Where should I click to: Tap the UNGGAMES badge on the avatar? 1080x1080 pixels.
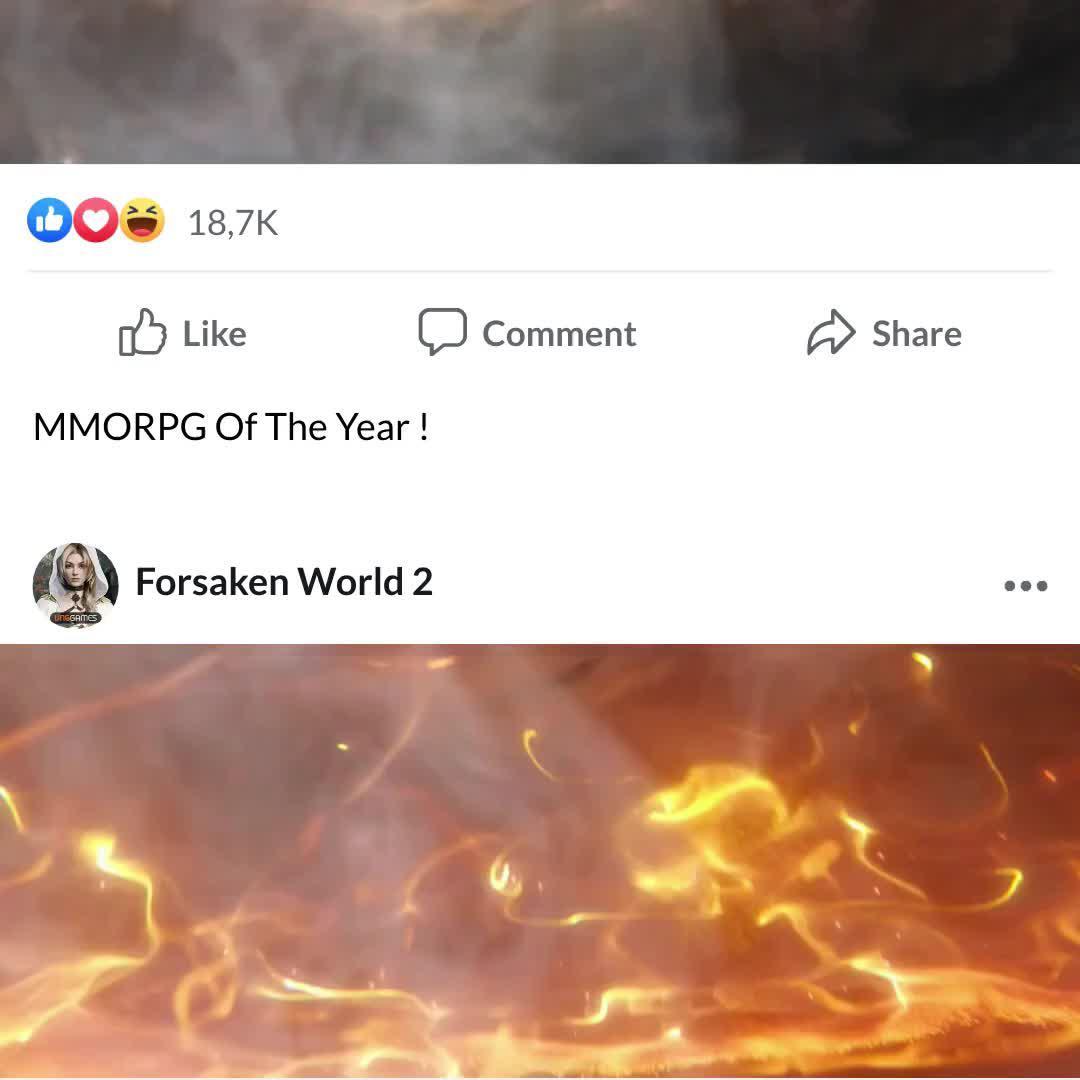coord(76,618)
